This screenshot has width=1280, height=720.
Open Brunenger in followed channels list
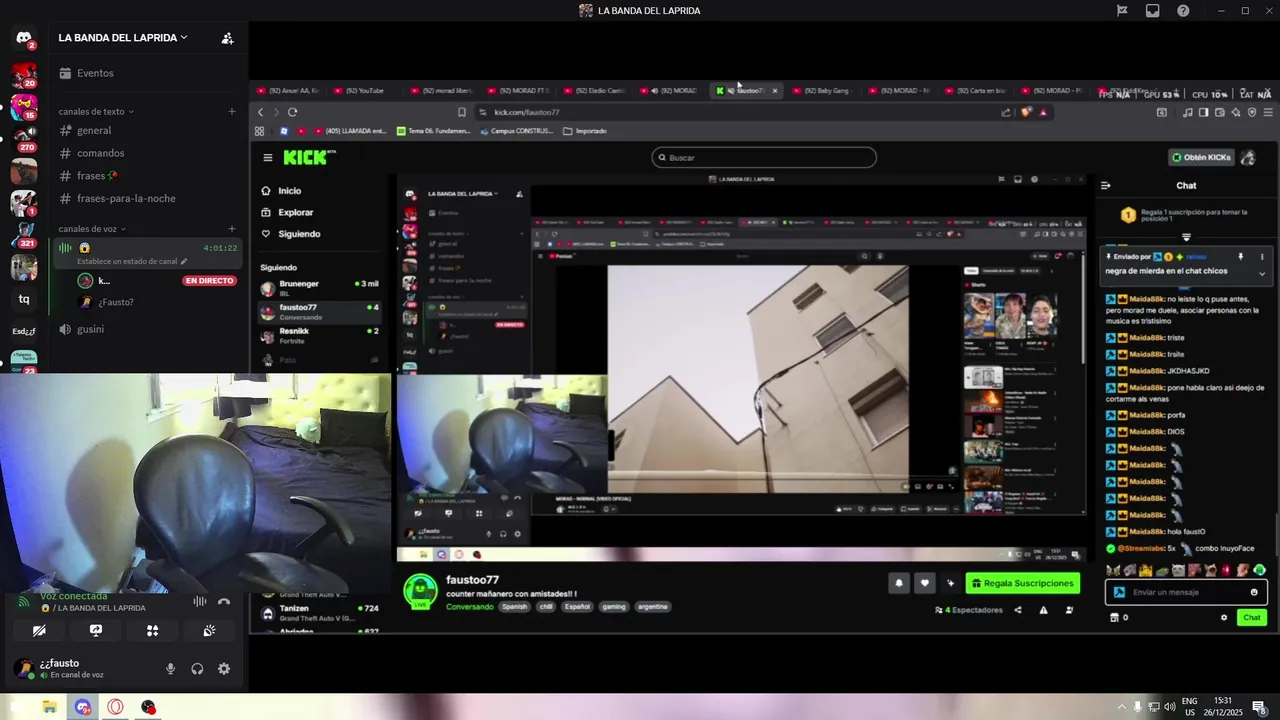point(320,288)
